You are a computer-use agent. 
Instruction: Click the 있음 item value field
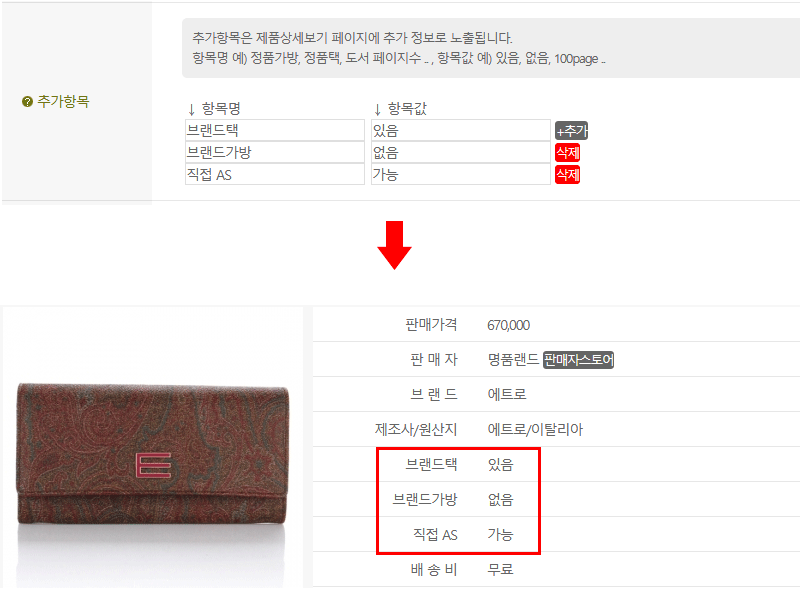tap(461, 130)
